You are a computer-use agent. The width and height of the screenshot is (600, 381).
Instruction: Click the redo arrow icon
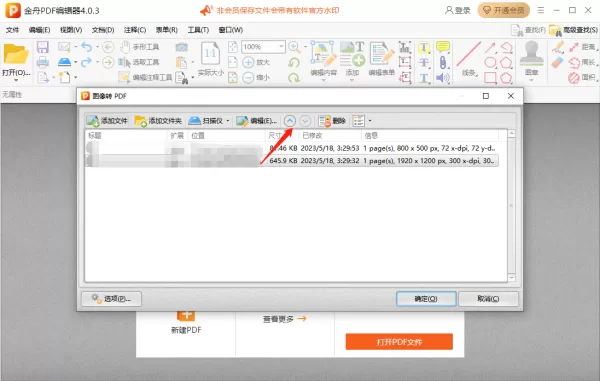[x=86, y=62]
